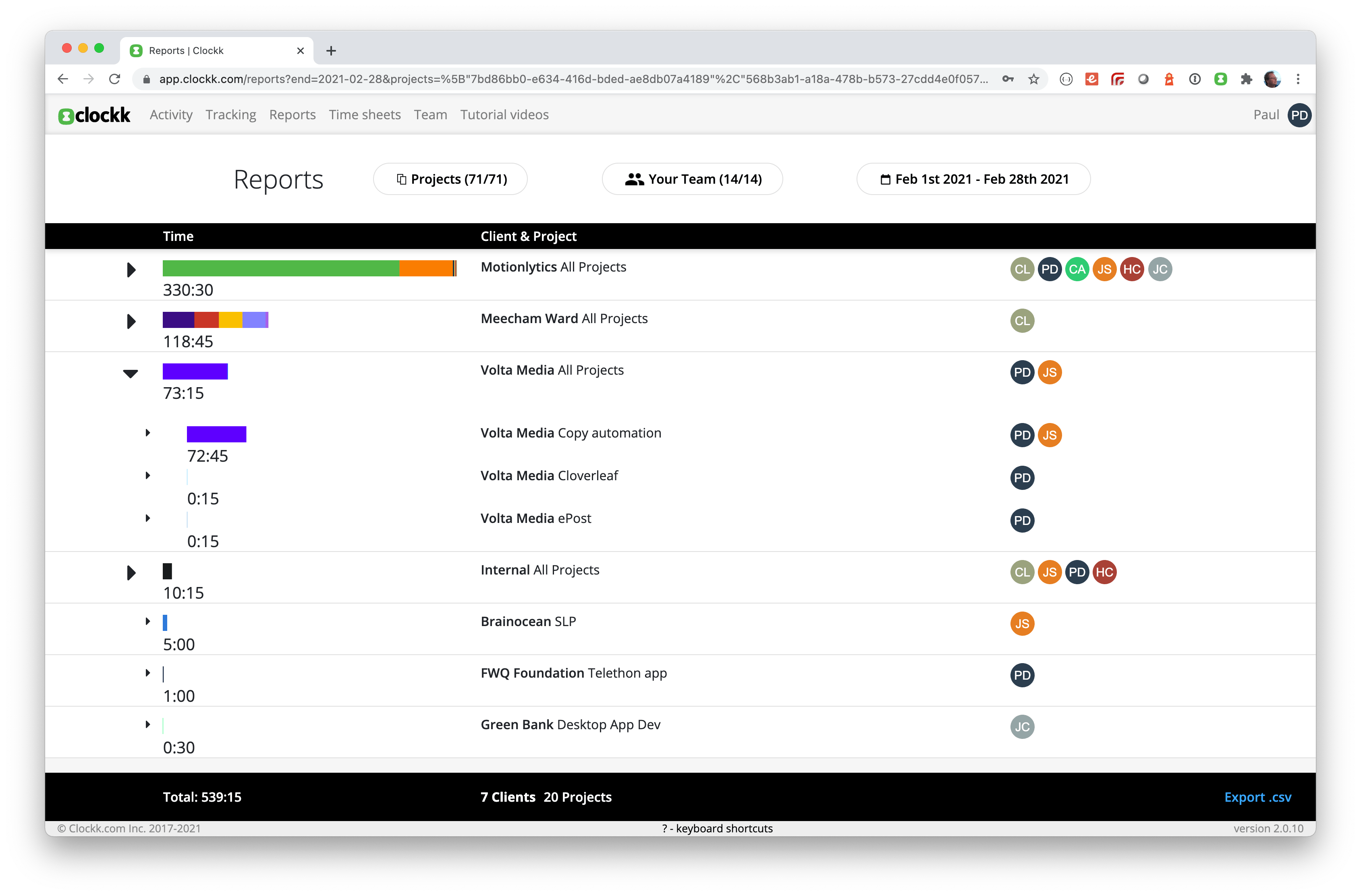Click the orange segment of Motionlytics time bar
The image size is (1361, 896).
(x=426, y=268)
